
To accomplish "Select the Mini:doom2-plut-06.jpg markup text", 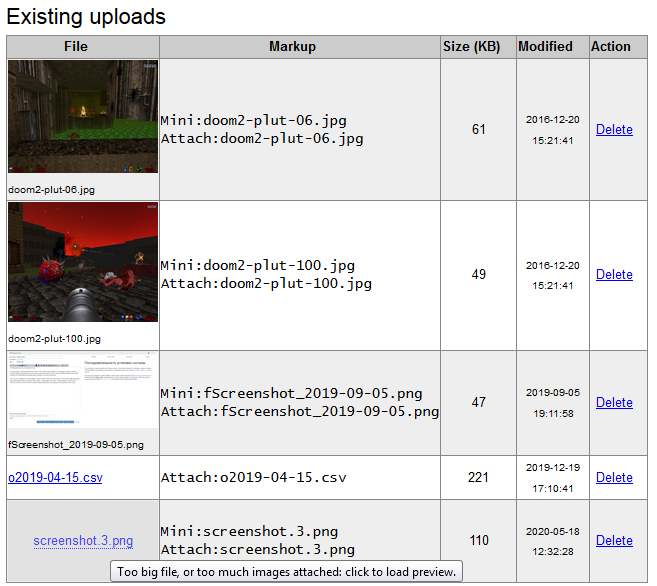I will [x=253, y=121].
